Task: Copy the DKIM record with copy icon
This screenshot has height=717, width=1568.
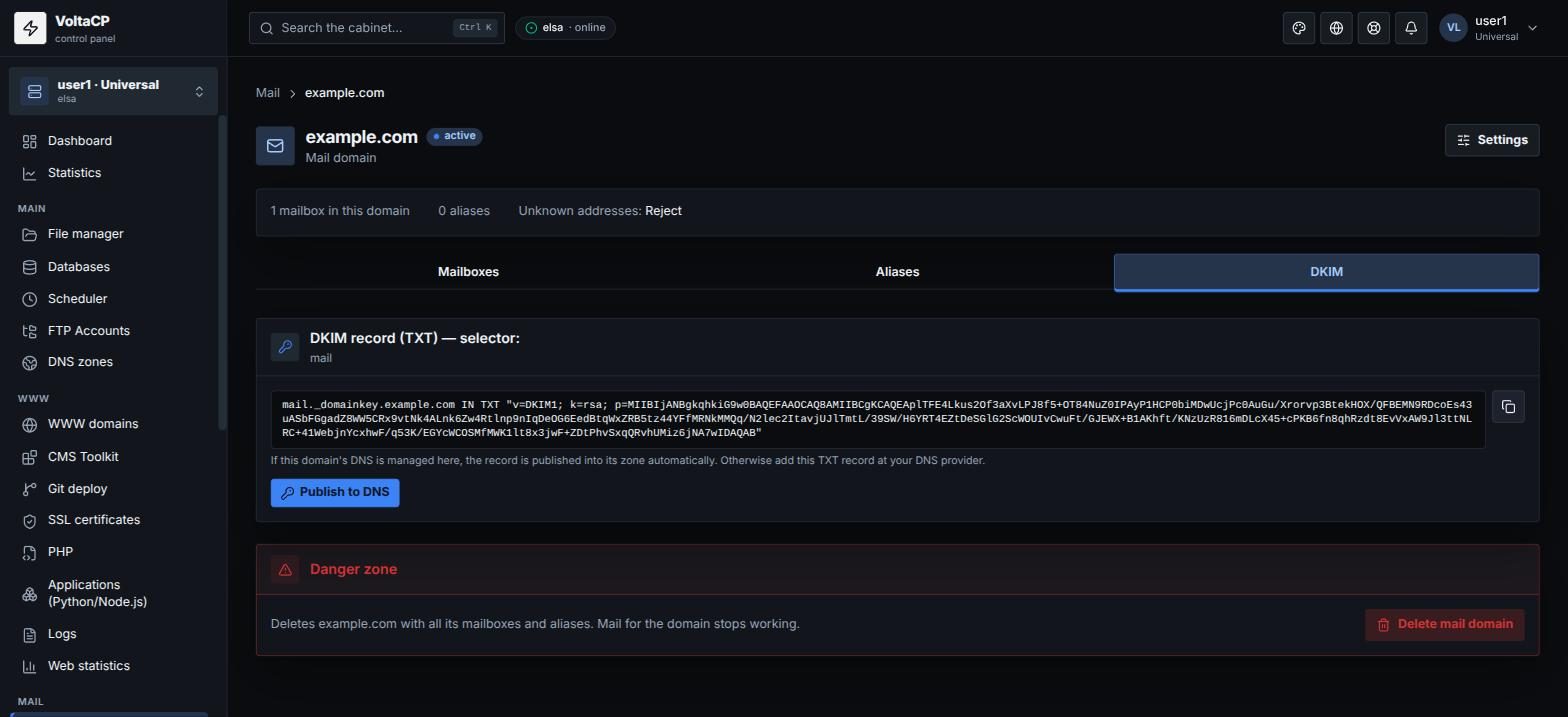Action: click(x=1508, y=407)
